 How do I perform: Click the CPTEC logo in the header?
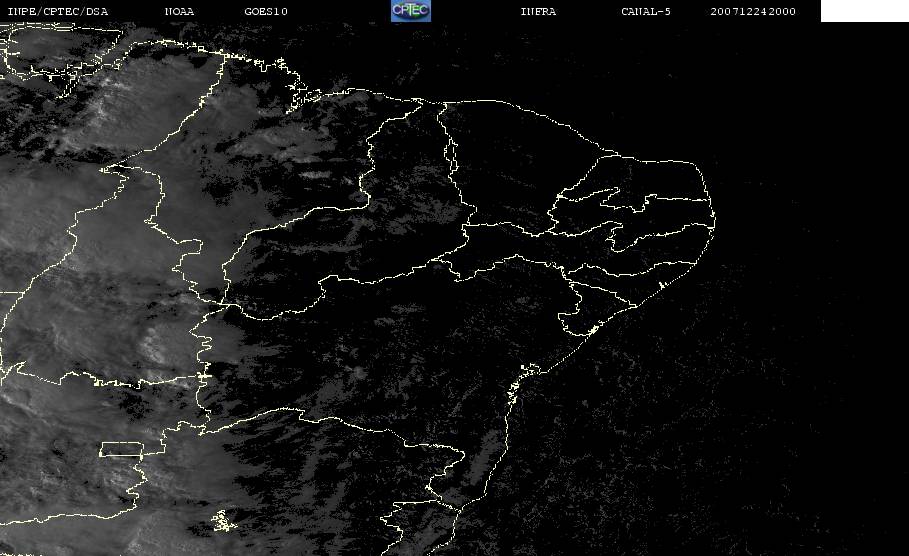coord(411,10)
